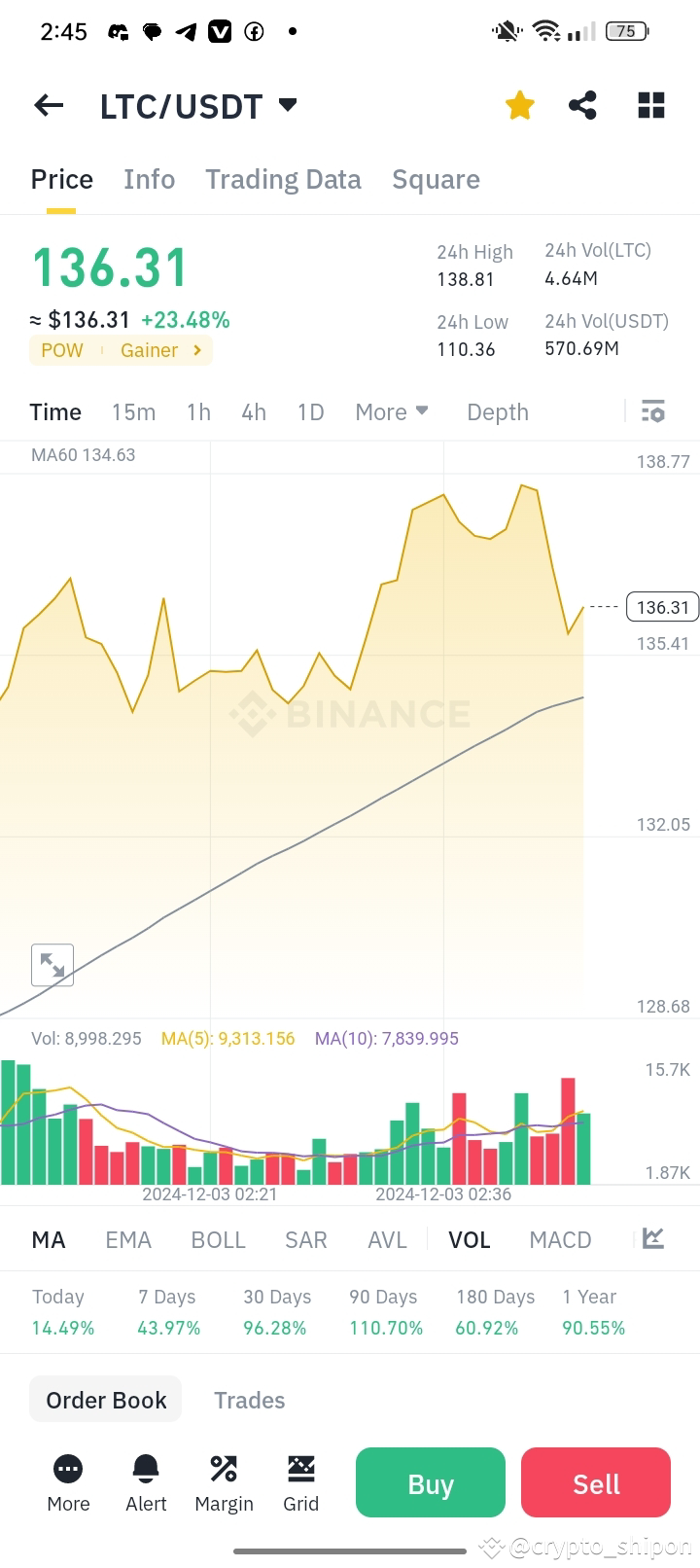Open the Trades tab
Image resolution: width=700 pixels, height=1568 pixels.
point(249,1399)
